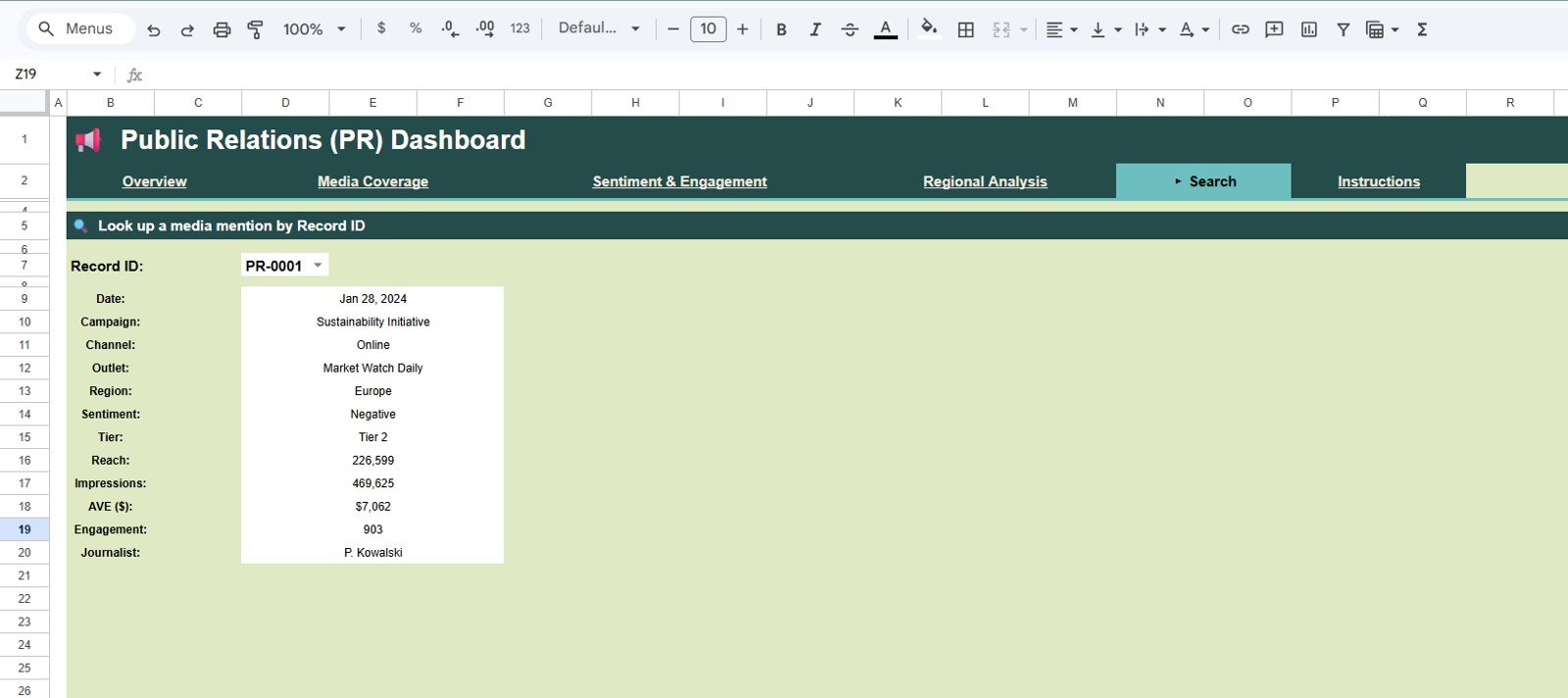The image size is (1568, 698).
Task: Toggle strikethrough formatting
Action: pos(850,29)
